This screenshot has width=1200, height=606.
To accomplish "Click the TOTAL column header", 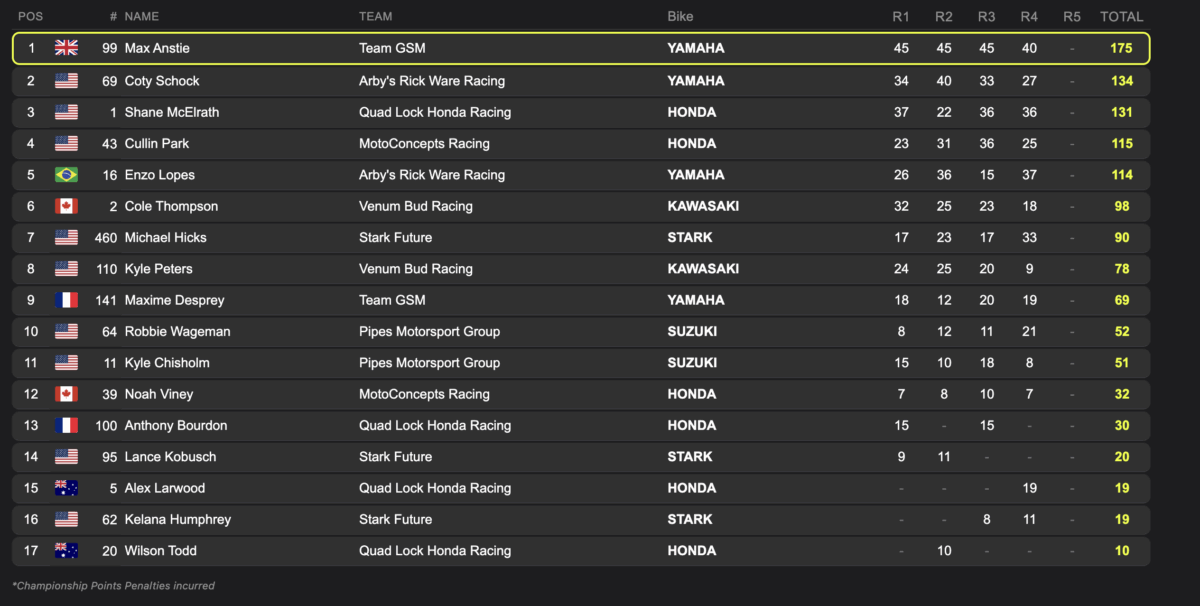I will (x=1121, y=17).
